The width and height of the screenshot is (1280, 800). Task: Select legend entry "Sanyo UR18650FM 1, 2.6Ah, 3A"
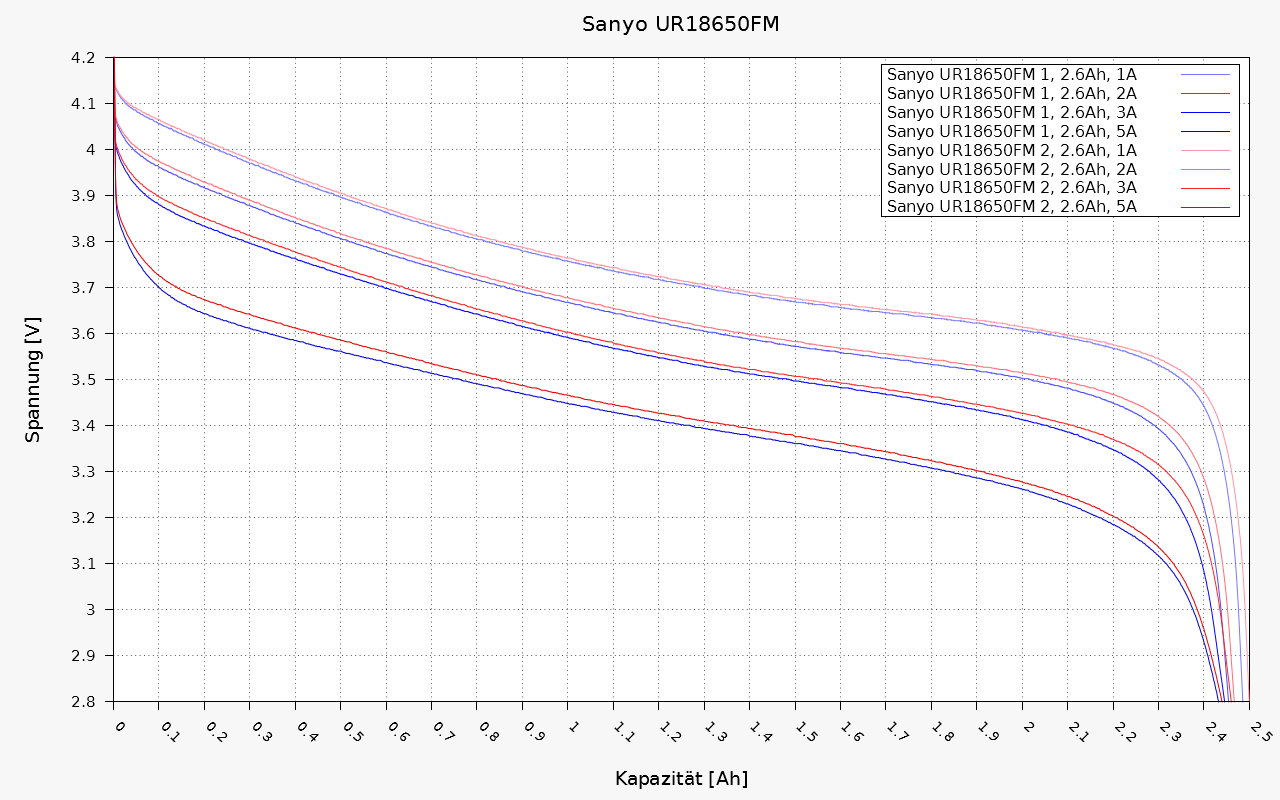(1011, 113)
